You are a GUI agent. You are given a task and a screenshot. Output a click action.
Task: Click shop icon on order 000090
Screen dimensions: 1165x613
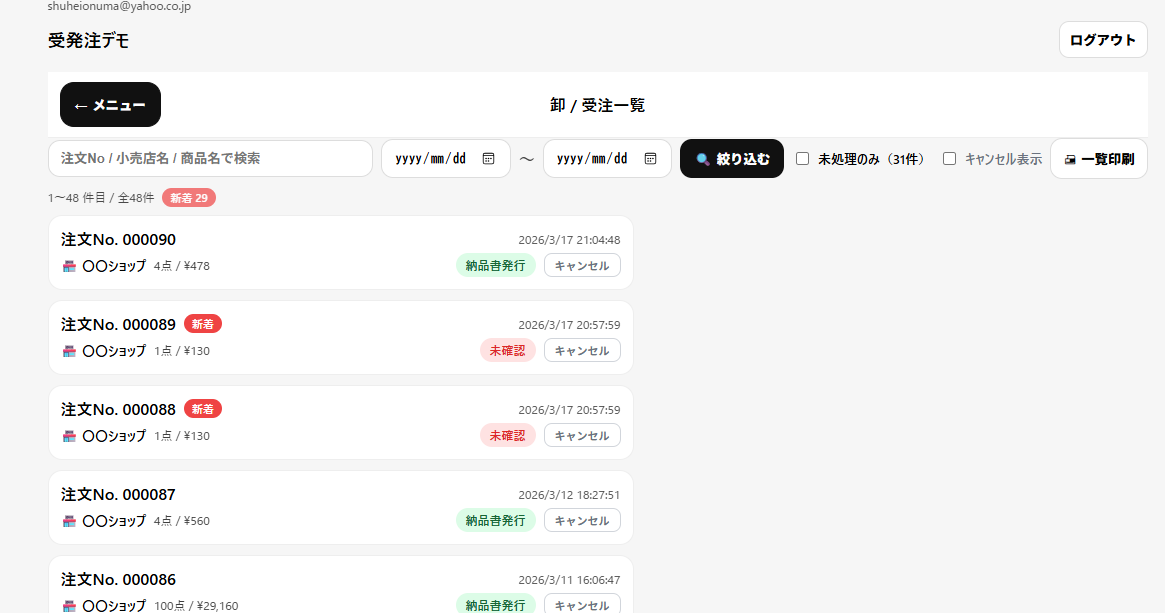(x=69, y=266)
